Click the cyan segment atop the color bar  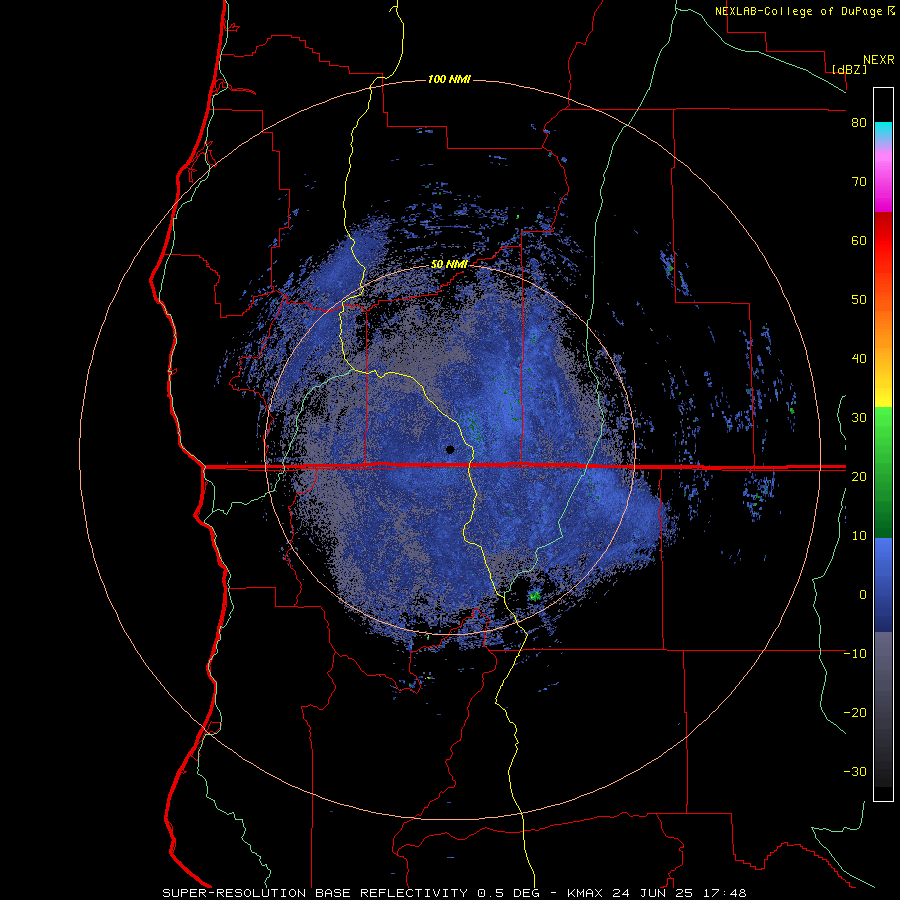tap(883, 131)
